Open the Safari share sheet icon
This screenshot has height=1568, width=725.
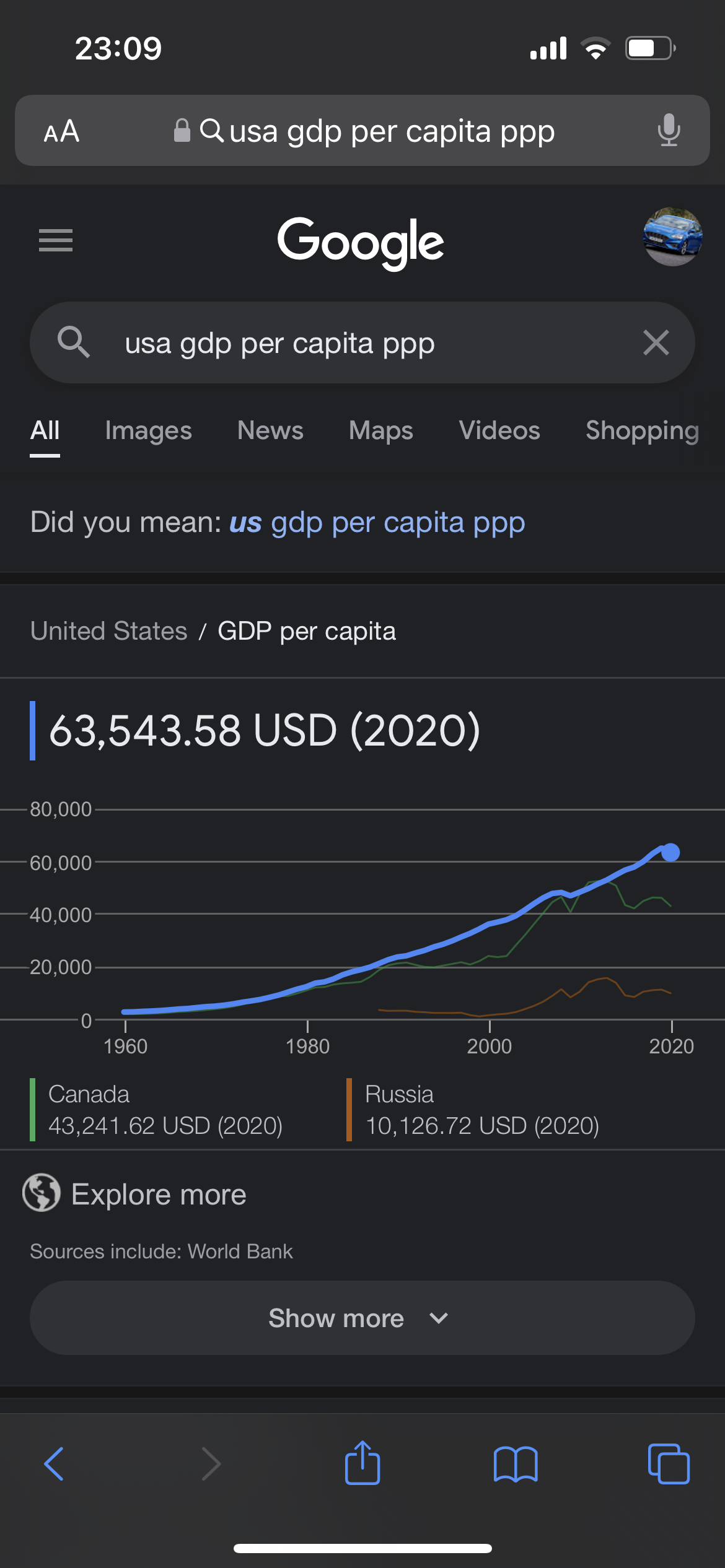coord(362,1463)
